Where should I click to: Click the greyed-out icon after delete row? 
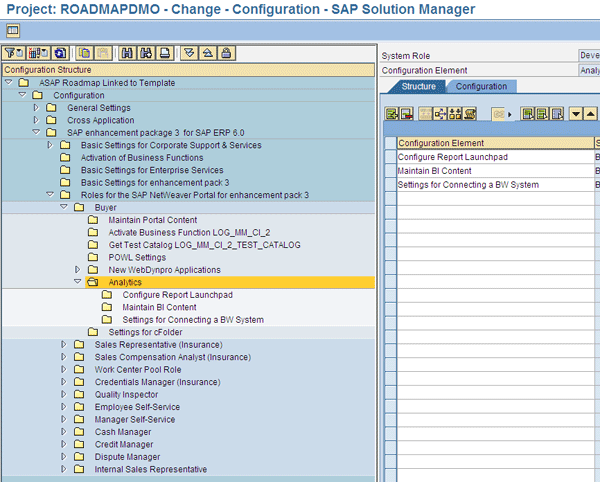(x=425, y=114)
